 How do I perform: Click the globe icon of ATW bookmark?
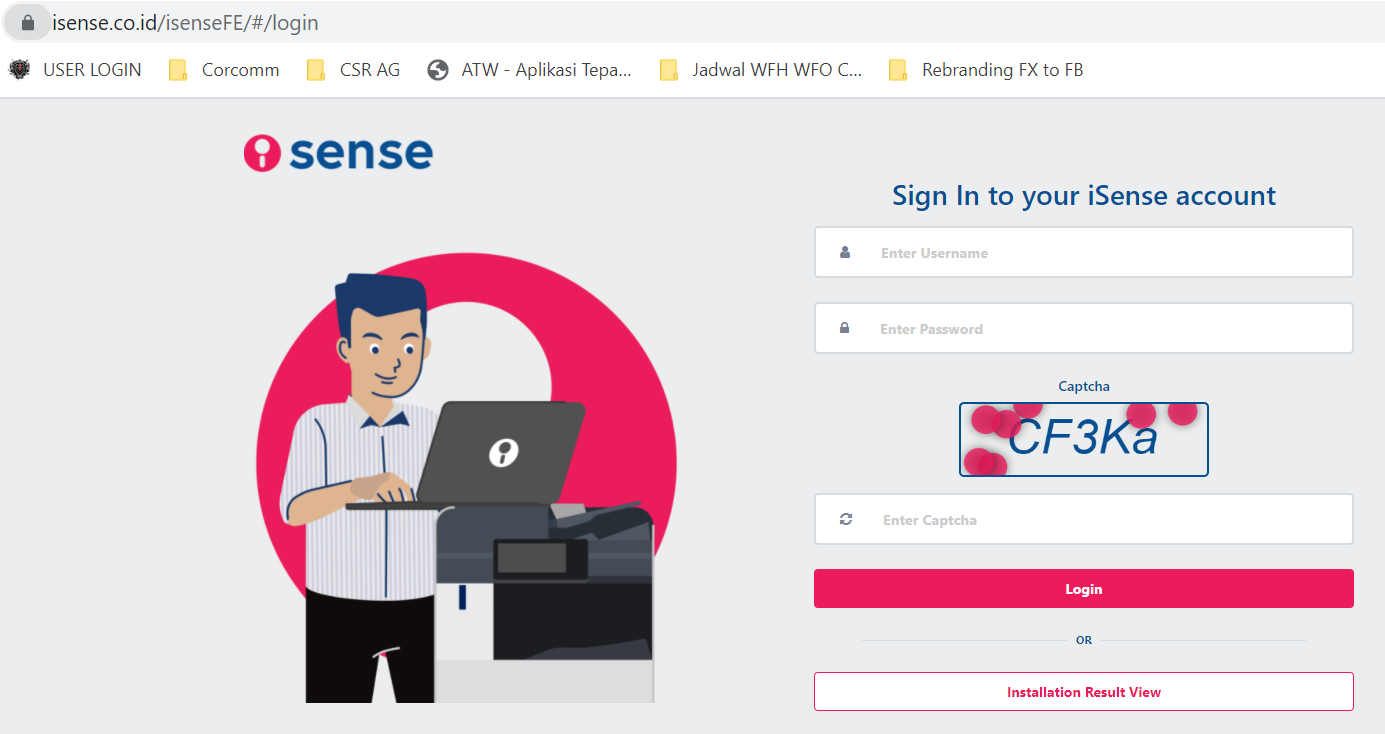(x=437, y=70)
